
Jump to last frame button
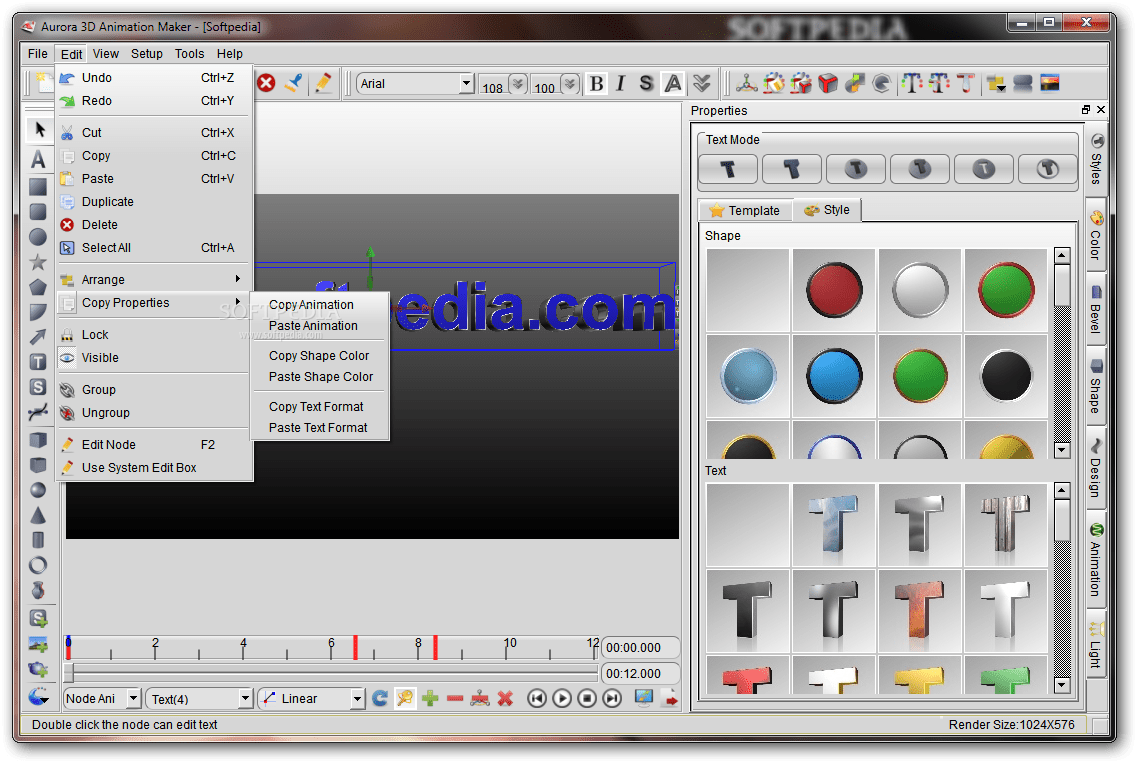(x=613, y=698)
